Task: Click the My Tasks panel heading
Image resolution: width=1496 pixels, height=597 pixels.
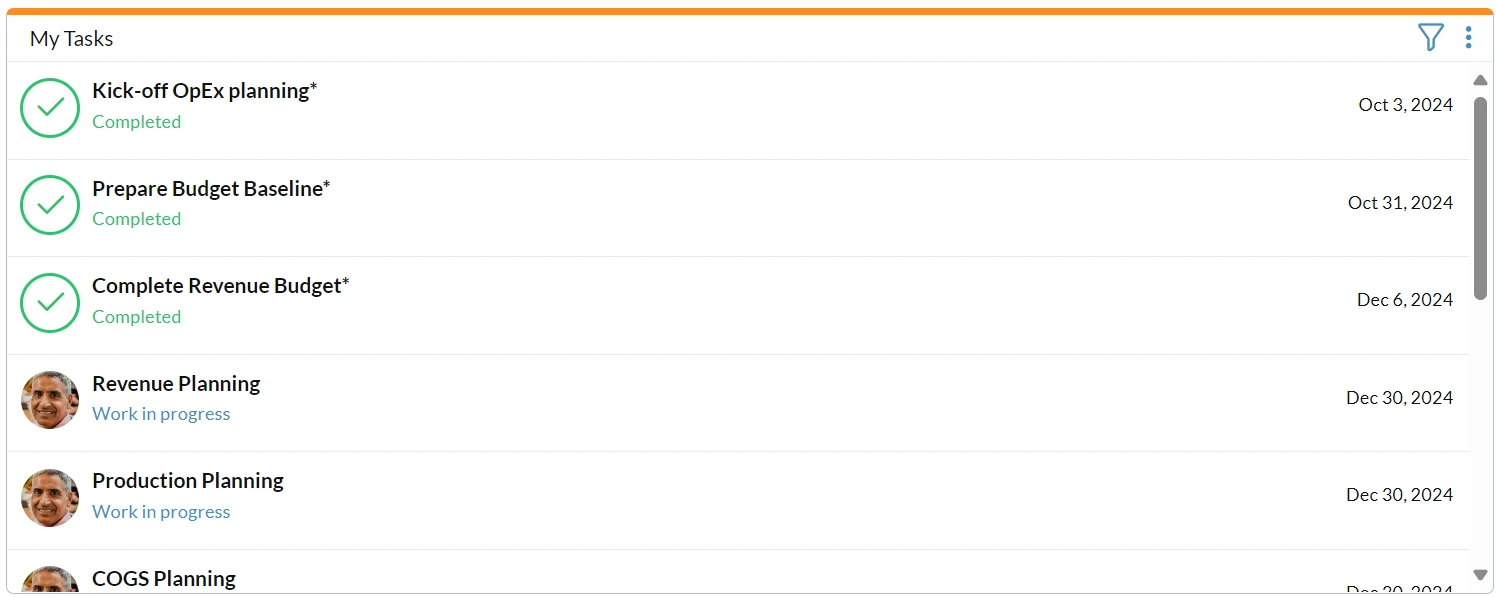Action: [x=71, y=39]
